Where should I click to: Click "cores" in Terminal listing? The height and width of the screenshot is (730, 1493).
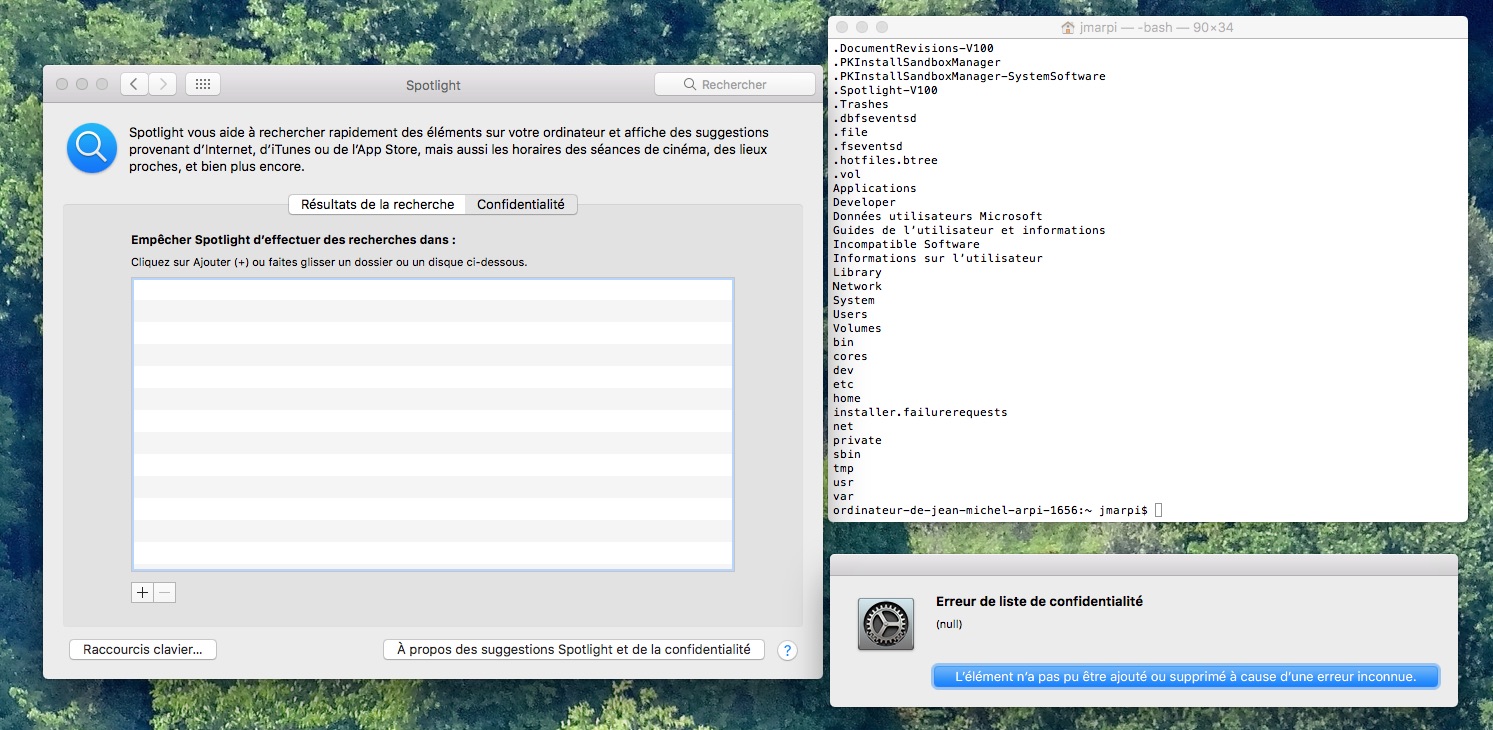[850, 356]
